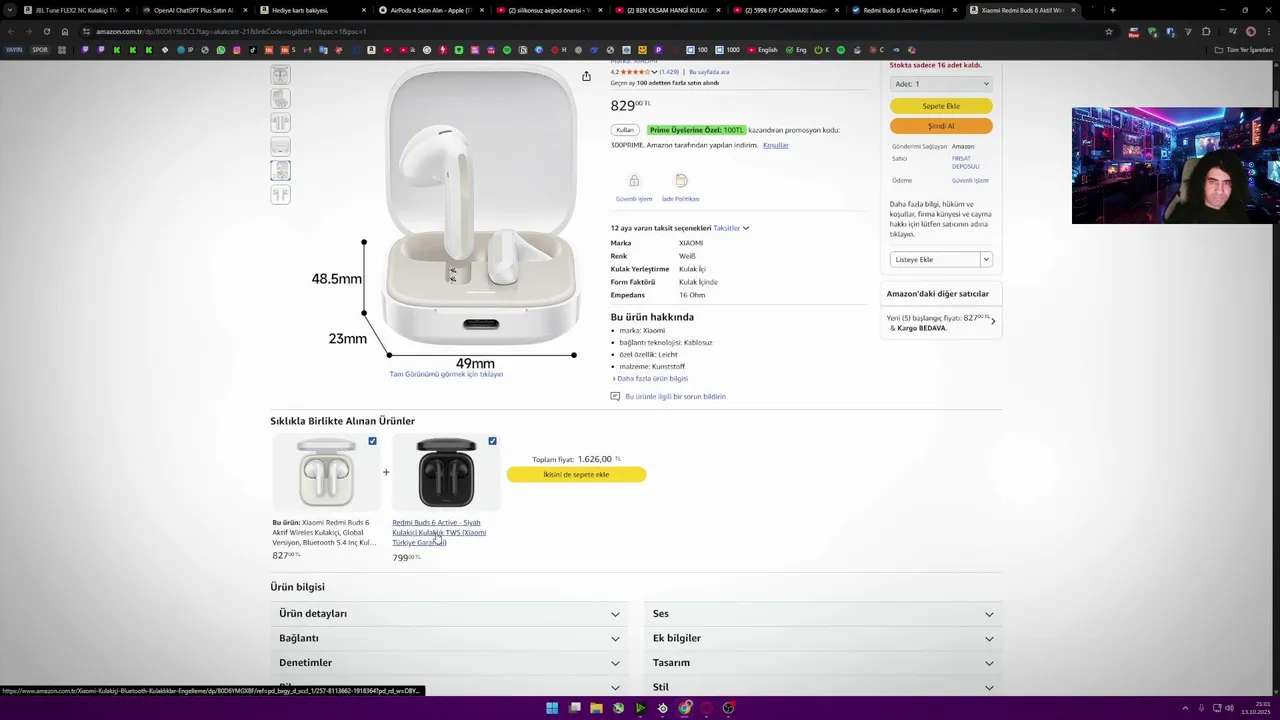Expand the Tasarım section
Viewport: 1280px width, 720px height.
pos(823,663)
